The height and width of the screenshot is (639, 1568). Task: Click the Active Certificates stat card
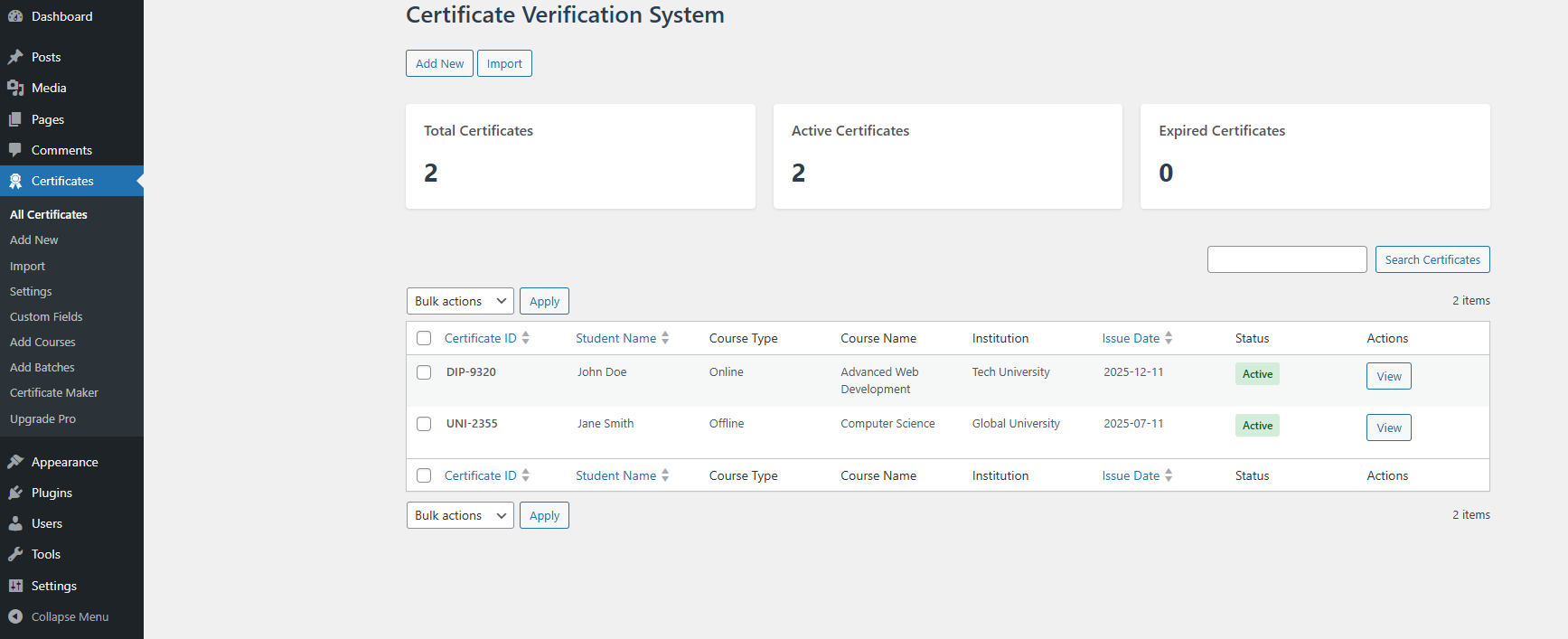pos(948,156)
